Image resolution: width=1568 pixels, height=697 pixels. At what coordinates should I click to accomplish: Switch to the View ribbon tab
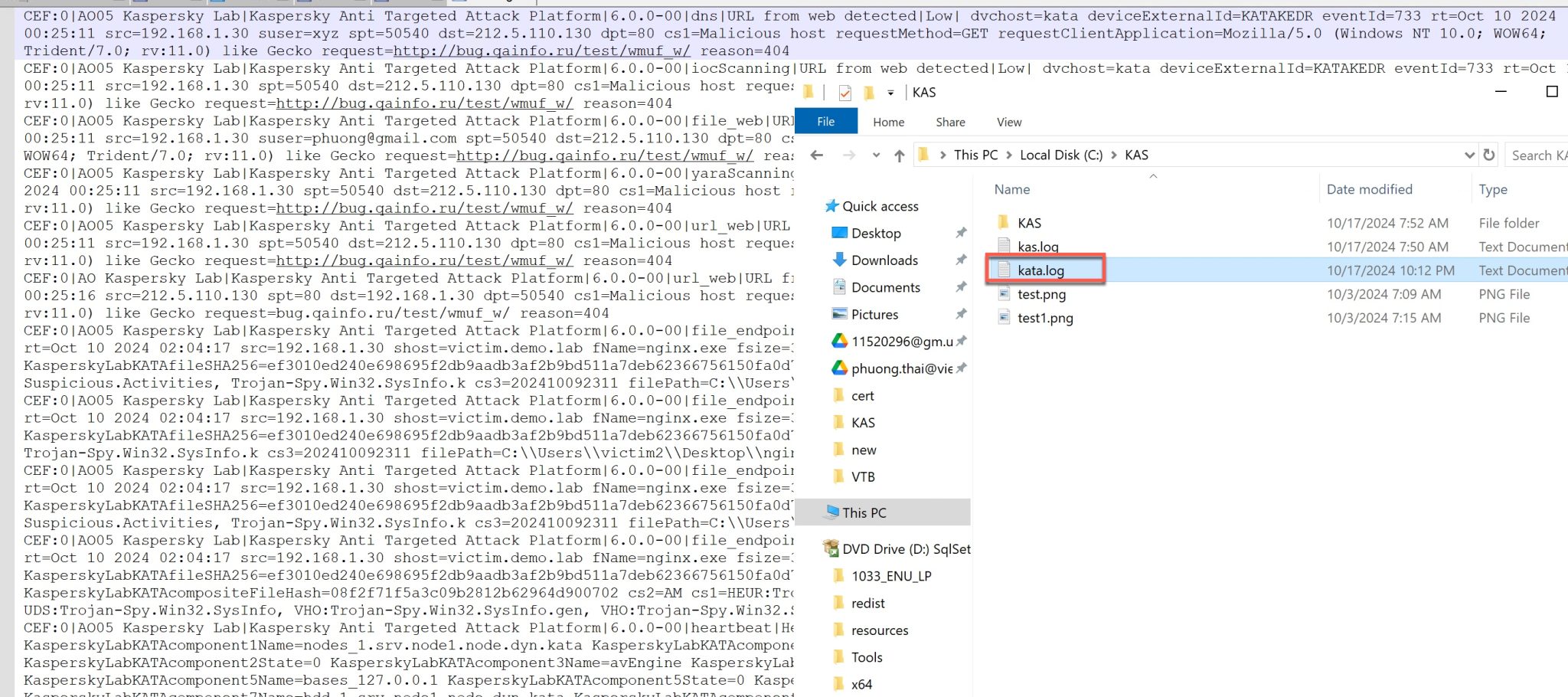tap(1008, 122)
